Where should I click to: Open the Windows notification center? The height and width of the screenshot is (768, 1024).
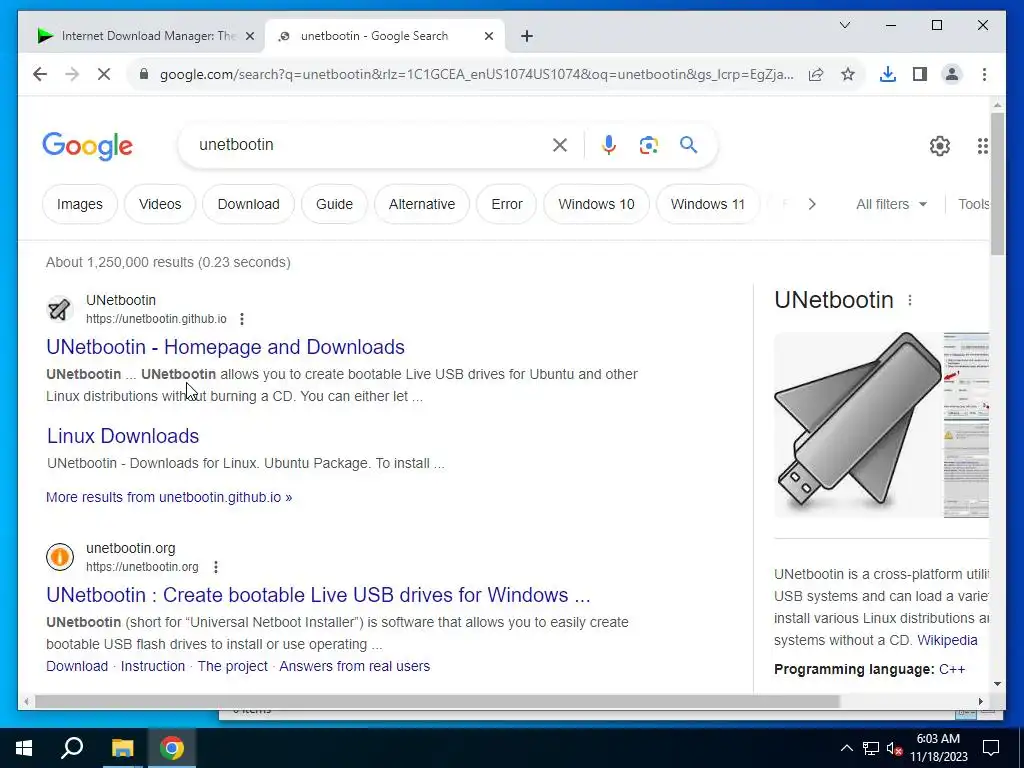click(x=991, y=748)
